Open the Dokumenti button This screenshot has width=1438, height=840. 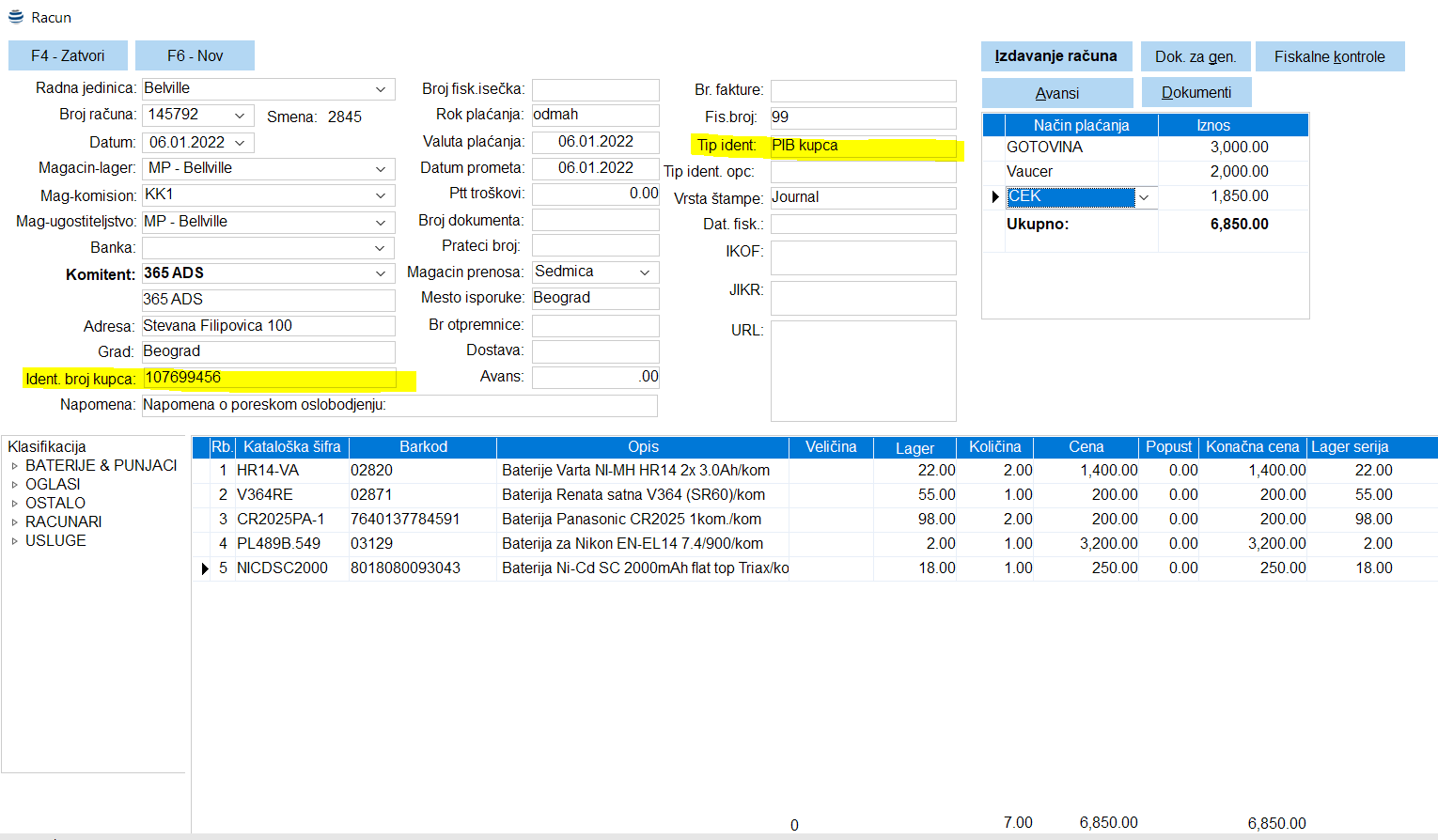(x=1196, y=92)
